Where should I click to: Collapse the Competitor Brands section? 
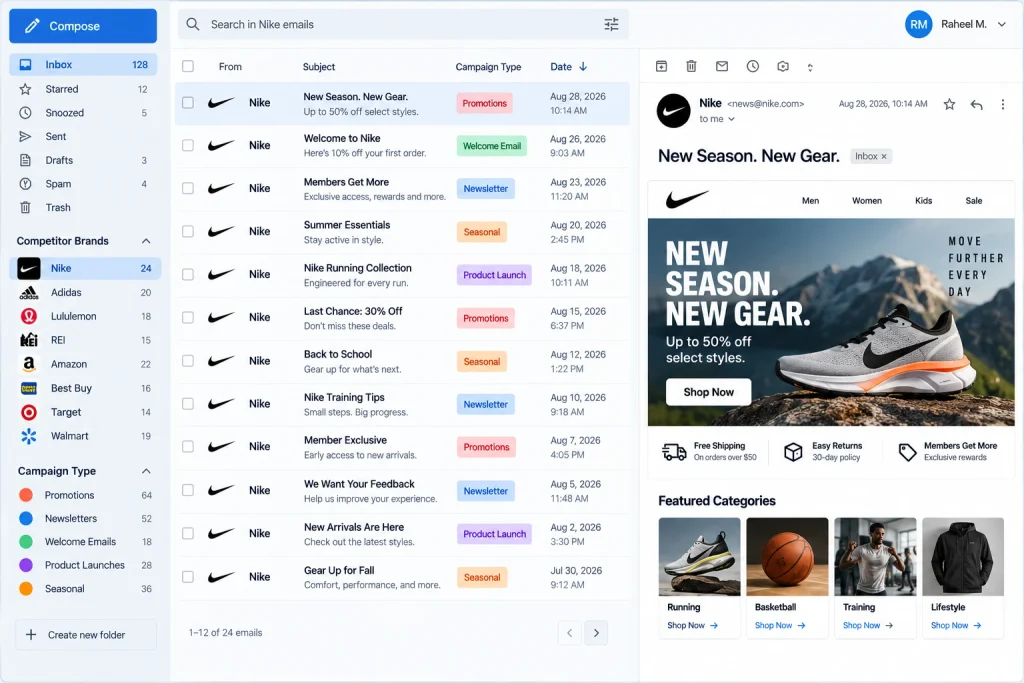[146, 241]
